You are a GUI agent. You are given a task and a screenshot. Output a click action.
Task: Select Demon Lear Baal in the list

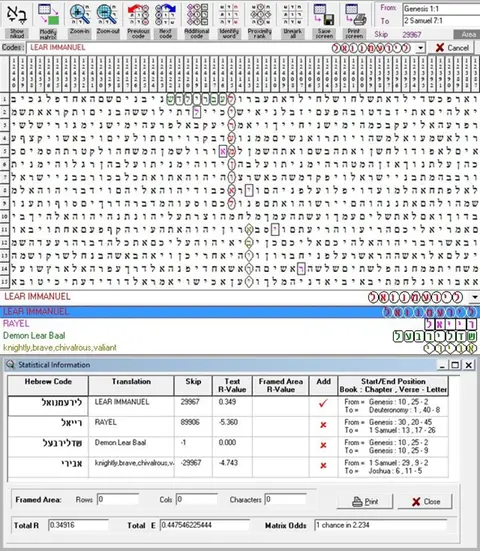click(240, 336)
